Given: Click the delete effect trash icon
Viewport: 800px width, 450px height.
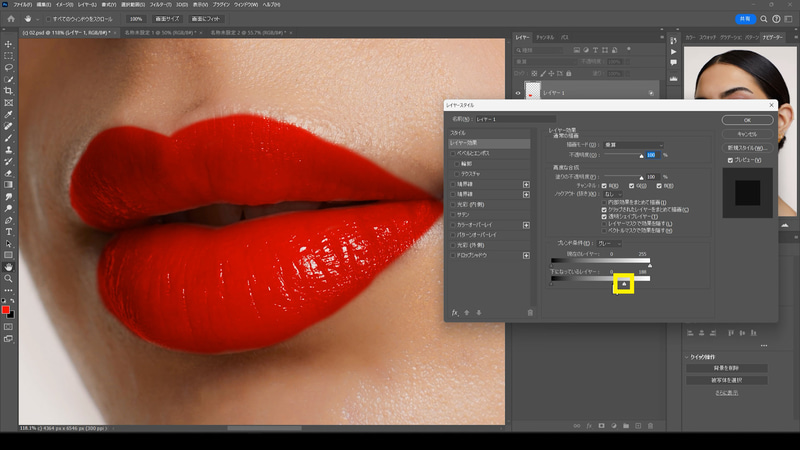Looking at the screenshot, I should click(530, 312).
